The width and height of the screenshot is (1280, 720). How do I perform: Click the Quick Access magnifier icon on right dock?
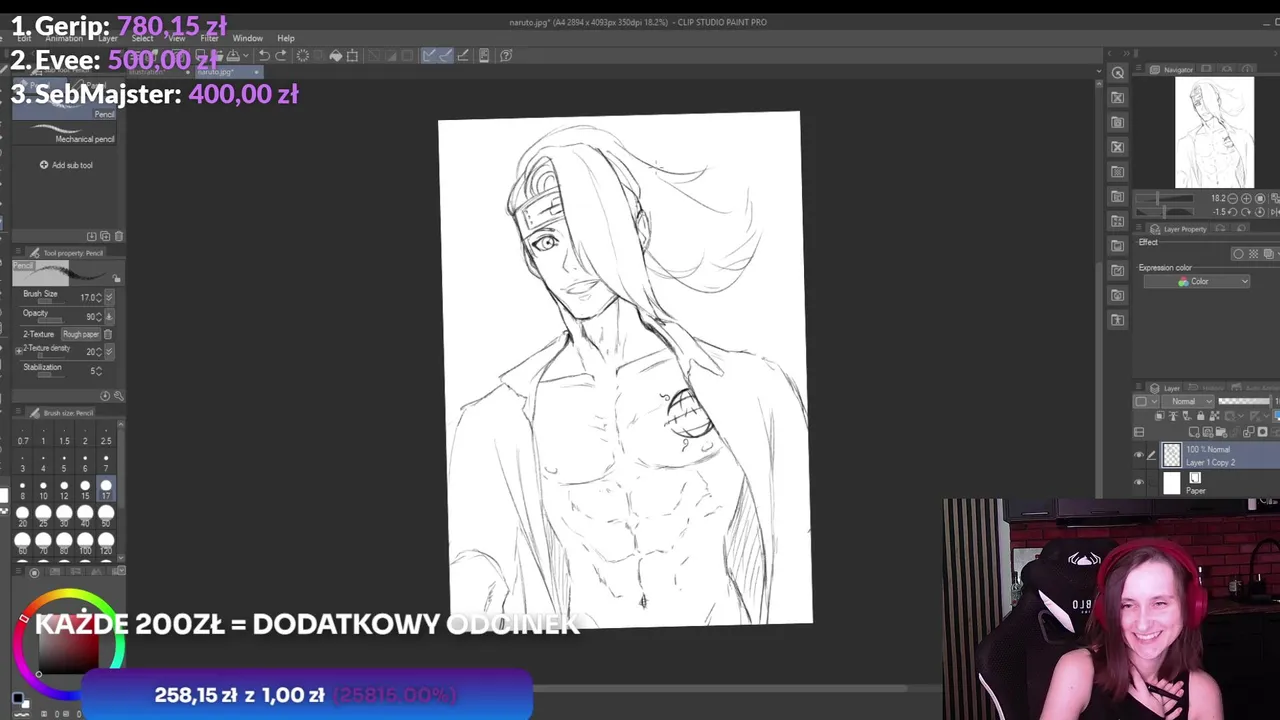click(x=1118, y=73)
